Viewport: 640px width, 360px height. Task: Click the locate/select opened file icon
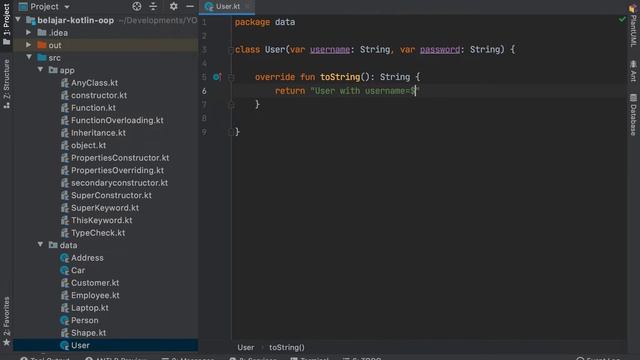point(137,6)
